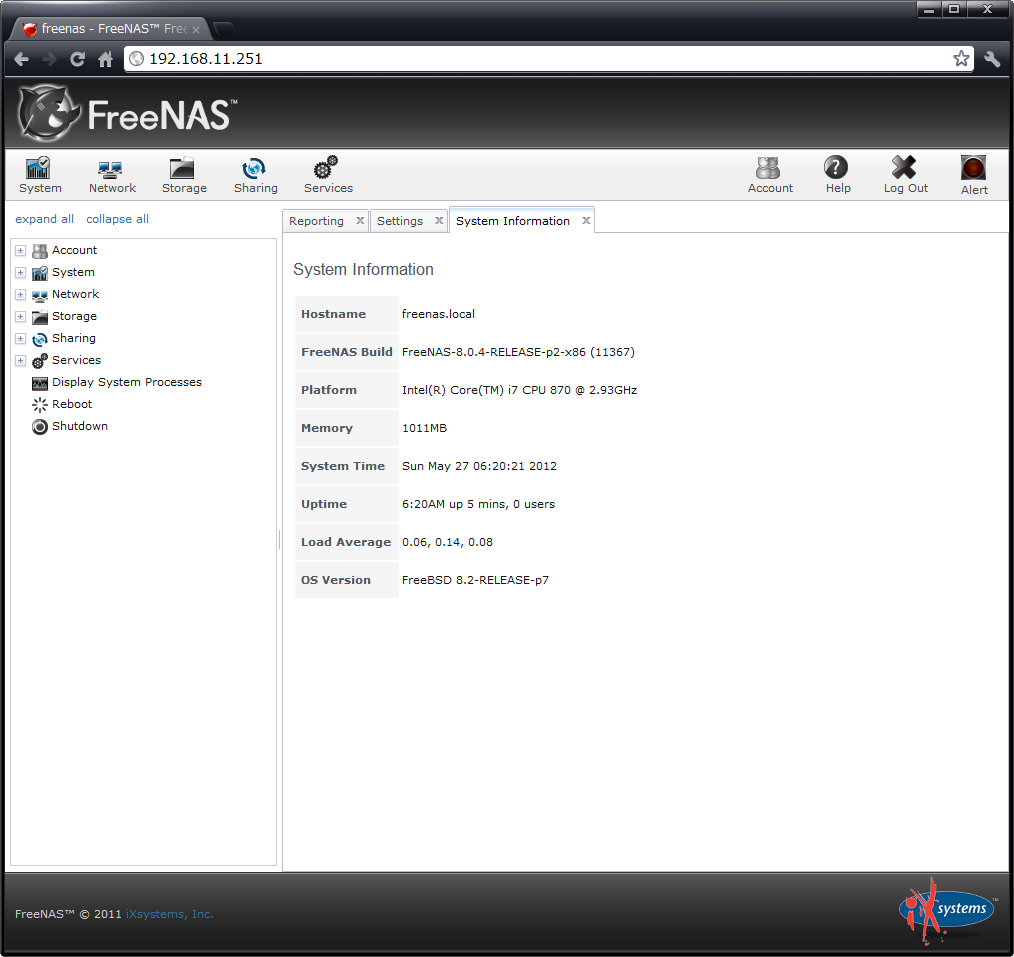Expand the Sharing tree node

21,338
